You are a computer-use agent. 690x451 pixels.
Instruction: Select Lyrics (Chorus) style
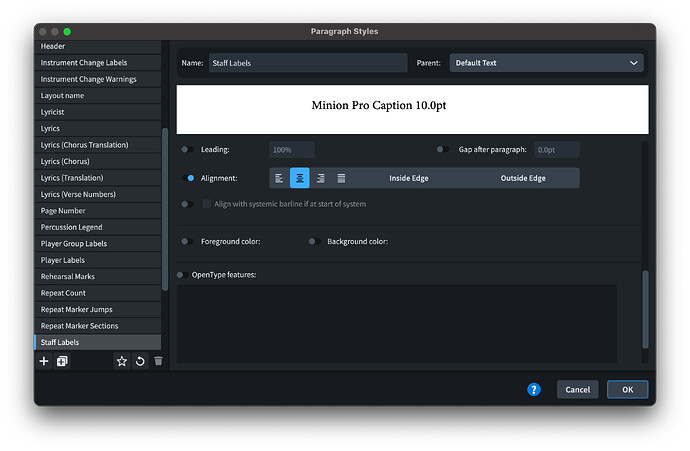tap(98, 161)
